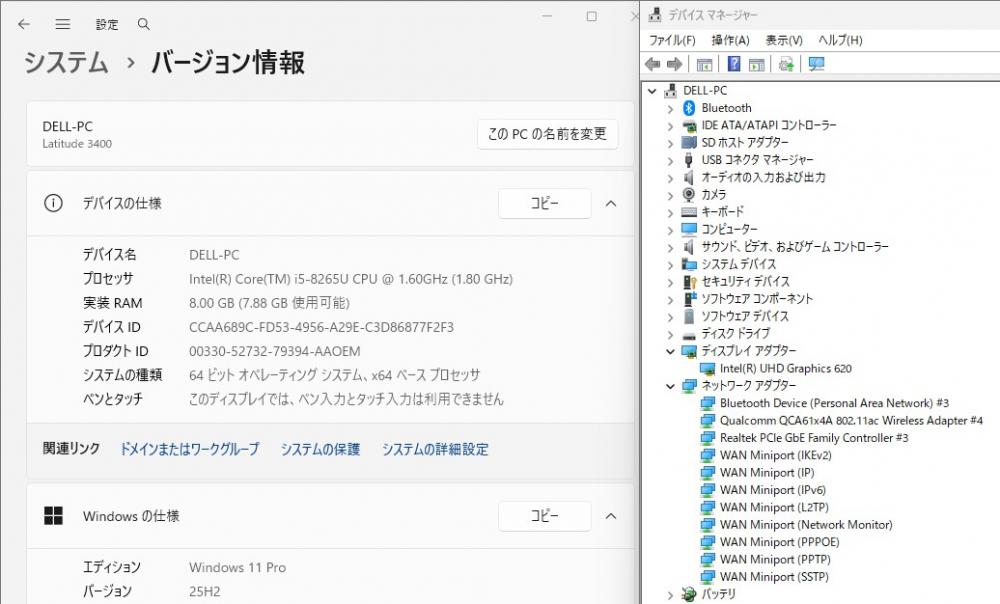
Task: Open the 操作(A) menu
Action: (x=730, y=40)
